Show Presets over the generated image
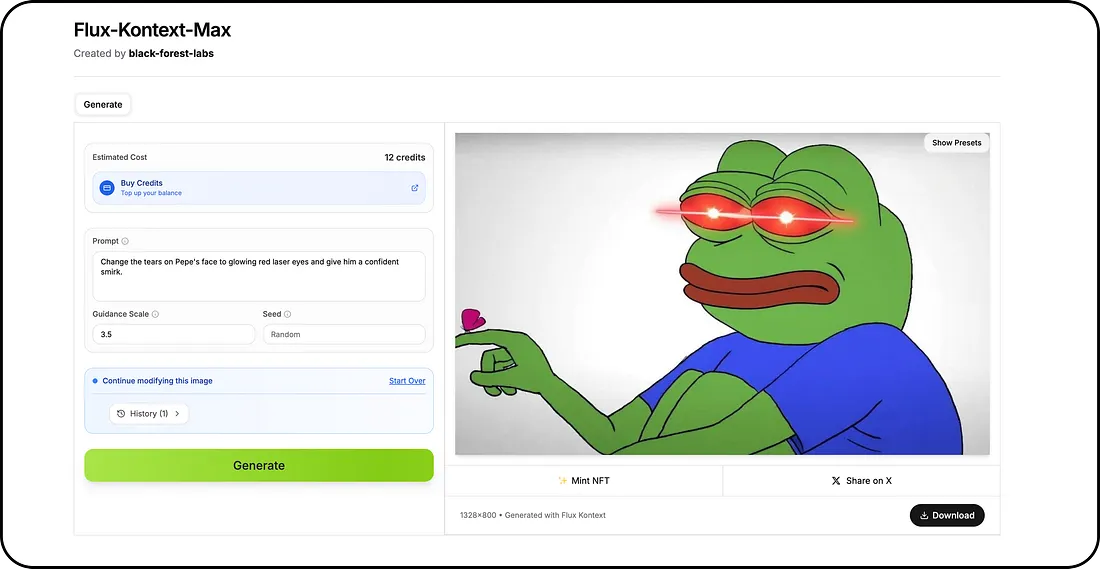Viewport: 1100px width, 569px height. coord(956,143)
